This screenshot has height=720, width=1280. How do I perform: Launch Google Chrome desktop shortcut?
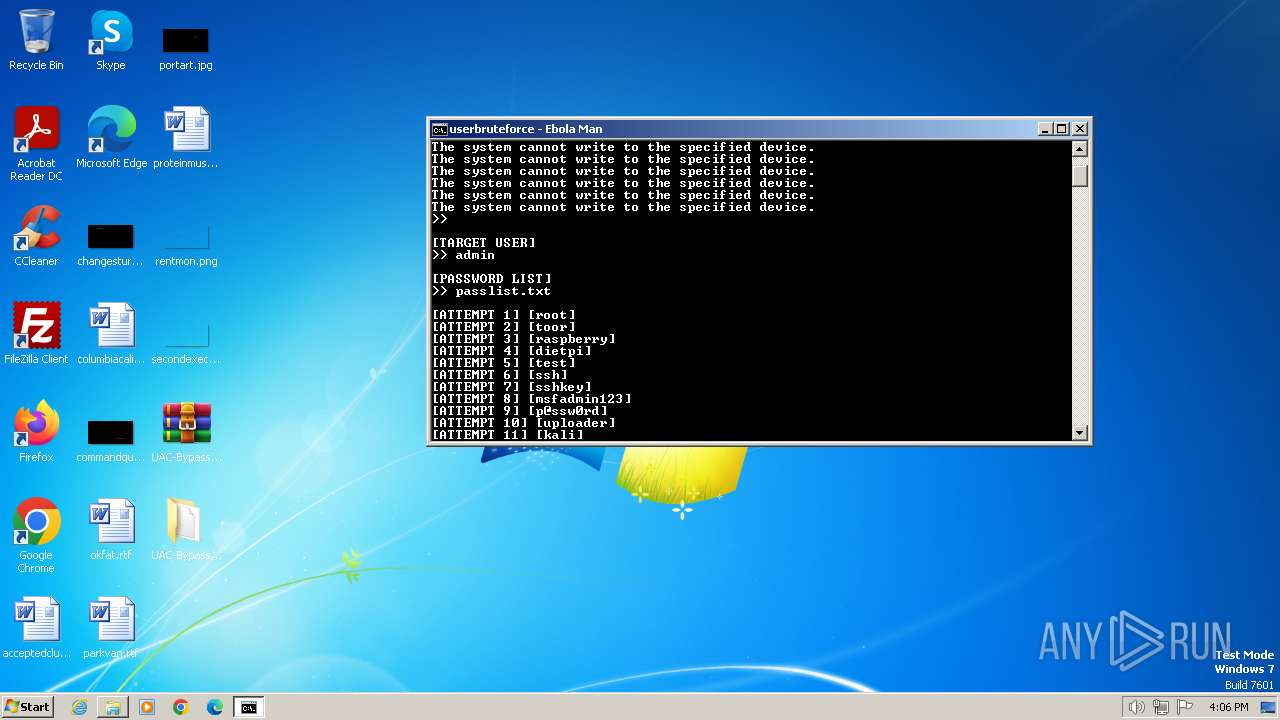pyautogui.click(x=36, y=536)
